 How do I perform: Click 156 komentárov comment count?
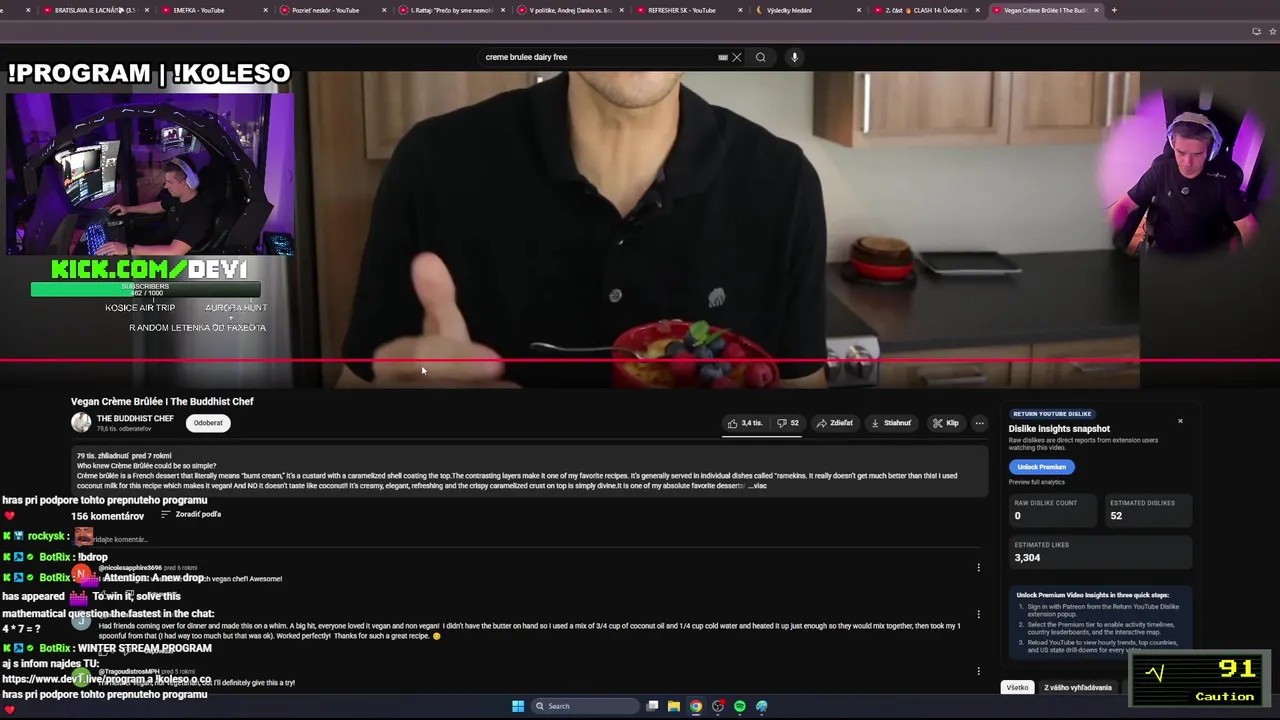click(x=107, y=516)
